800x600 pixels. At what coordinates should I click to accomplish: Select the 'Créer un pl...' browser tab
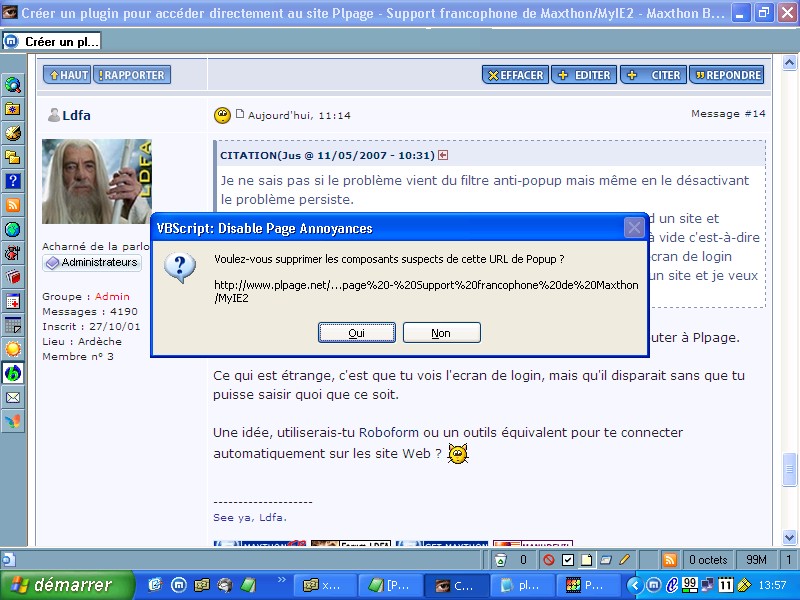click(x=52, y=41)
